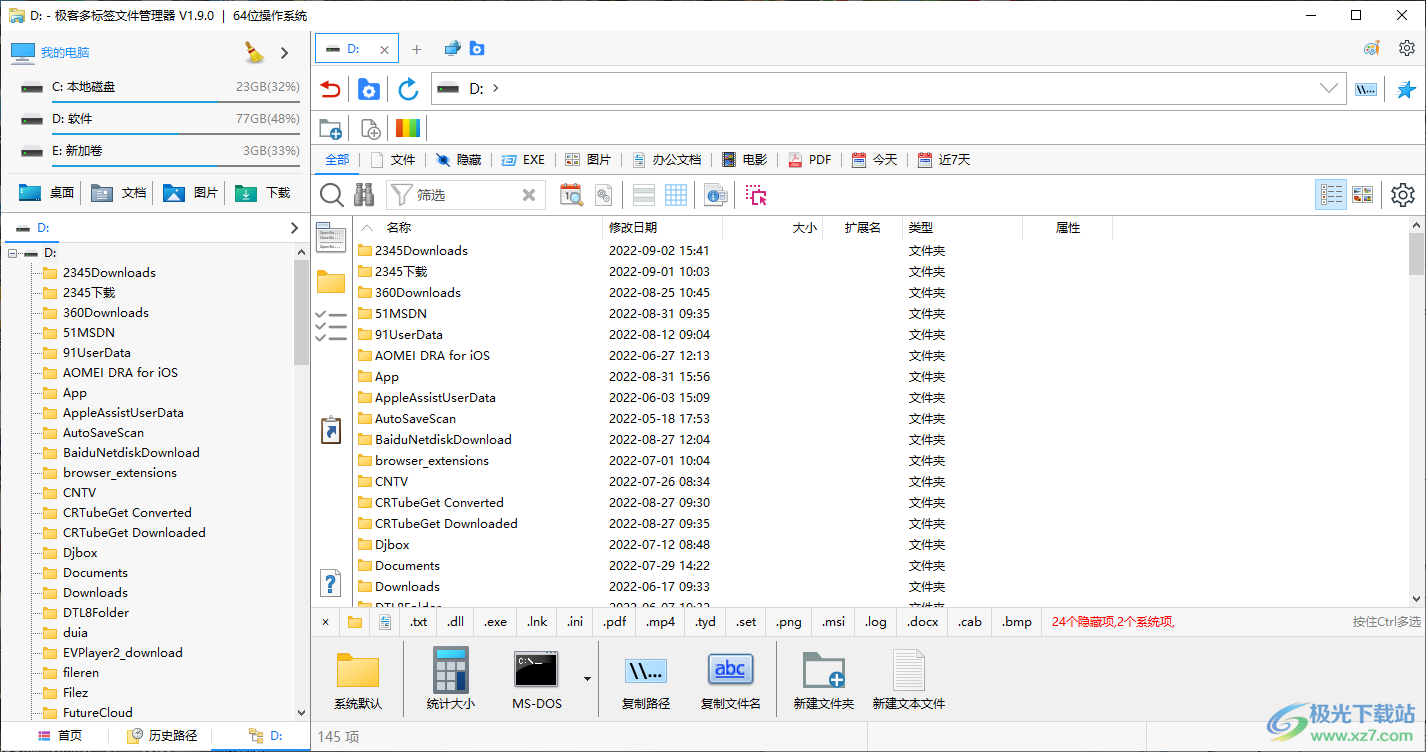Viewport: 1426px width, 752px height.
Task: Click the rainbow color label icon
Action: [x=408, y=128]
